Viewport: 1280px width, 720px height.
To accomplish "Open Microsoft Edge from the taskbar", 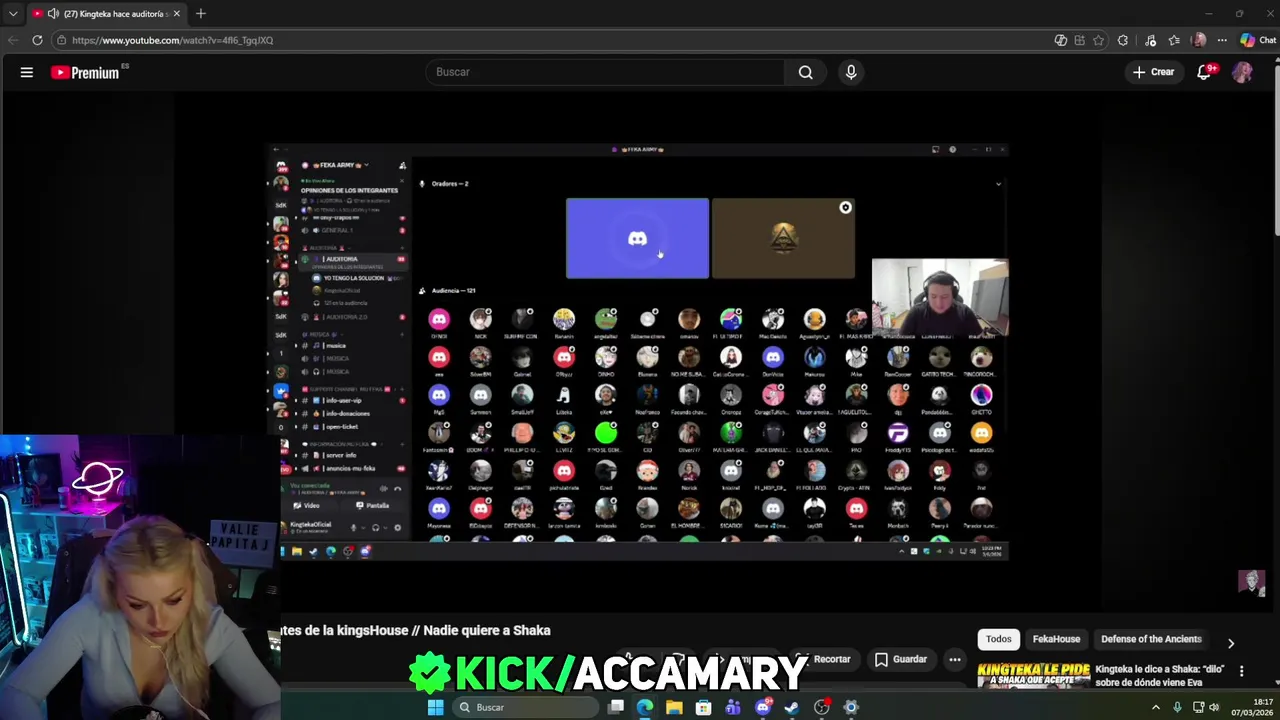I will (x=645, y=707).
